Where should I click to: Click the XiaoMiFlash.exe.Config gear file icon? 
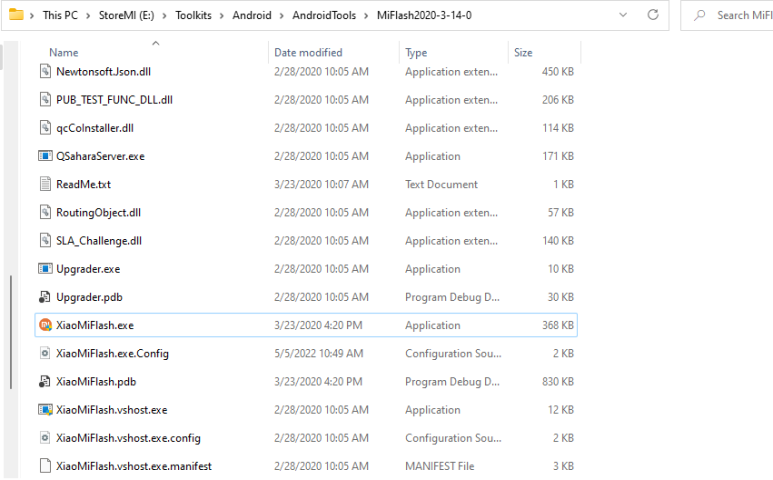[x=45, y=353]
